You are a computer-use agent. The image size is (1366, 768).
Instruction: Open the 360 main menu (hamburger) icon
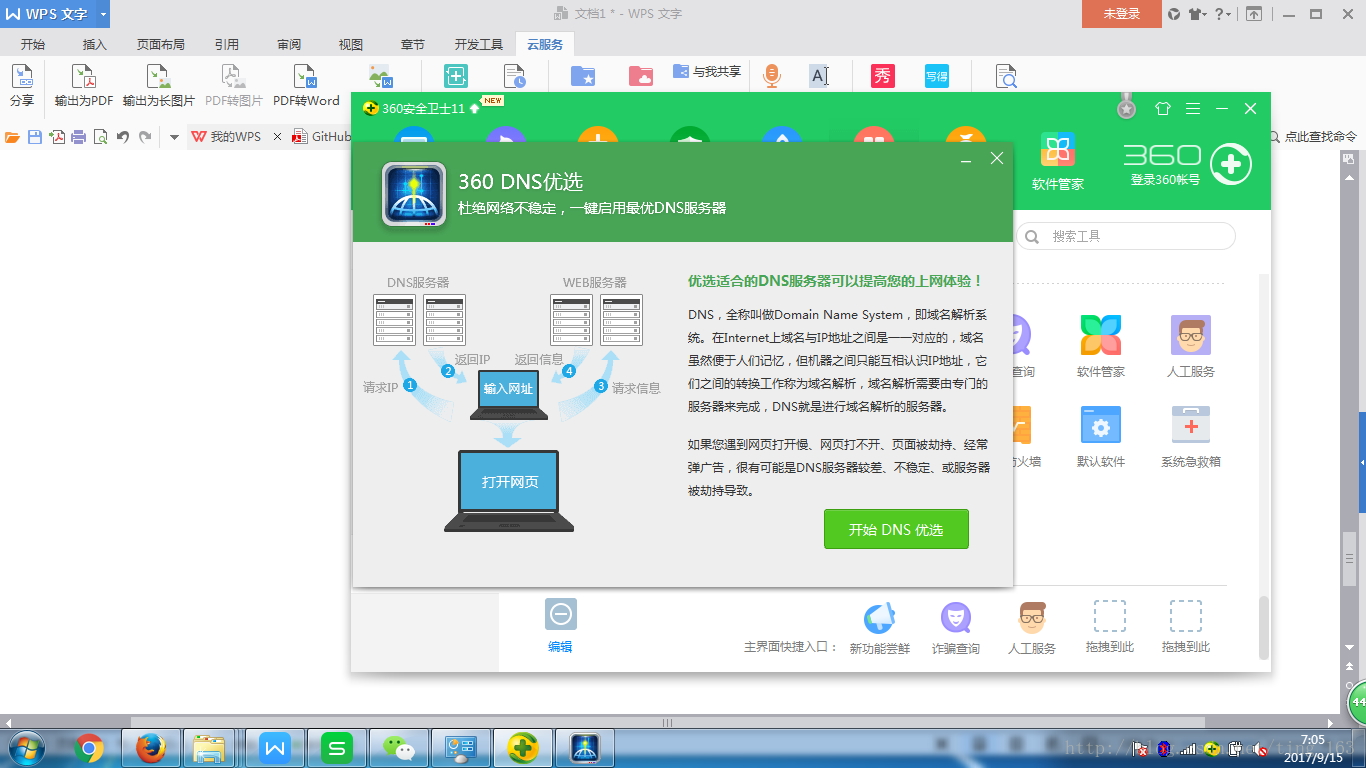click(x=1192, y=108)
